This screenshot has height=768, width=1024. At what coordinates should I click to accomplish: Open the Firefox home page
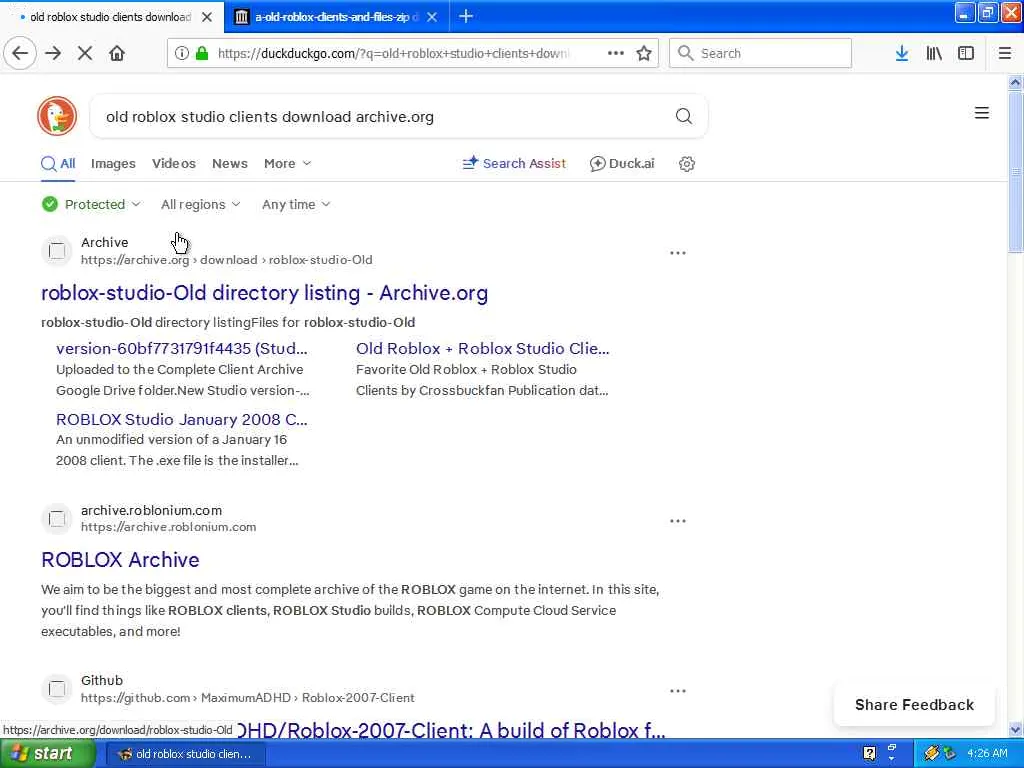[x=117, y=53]
